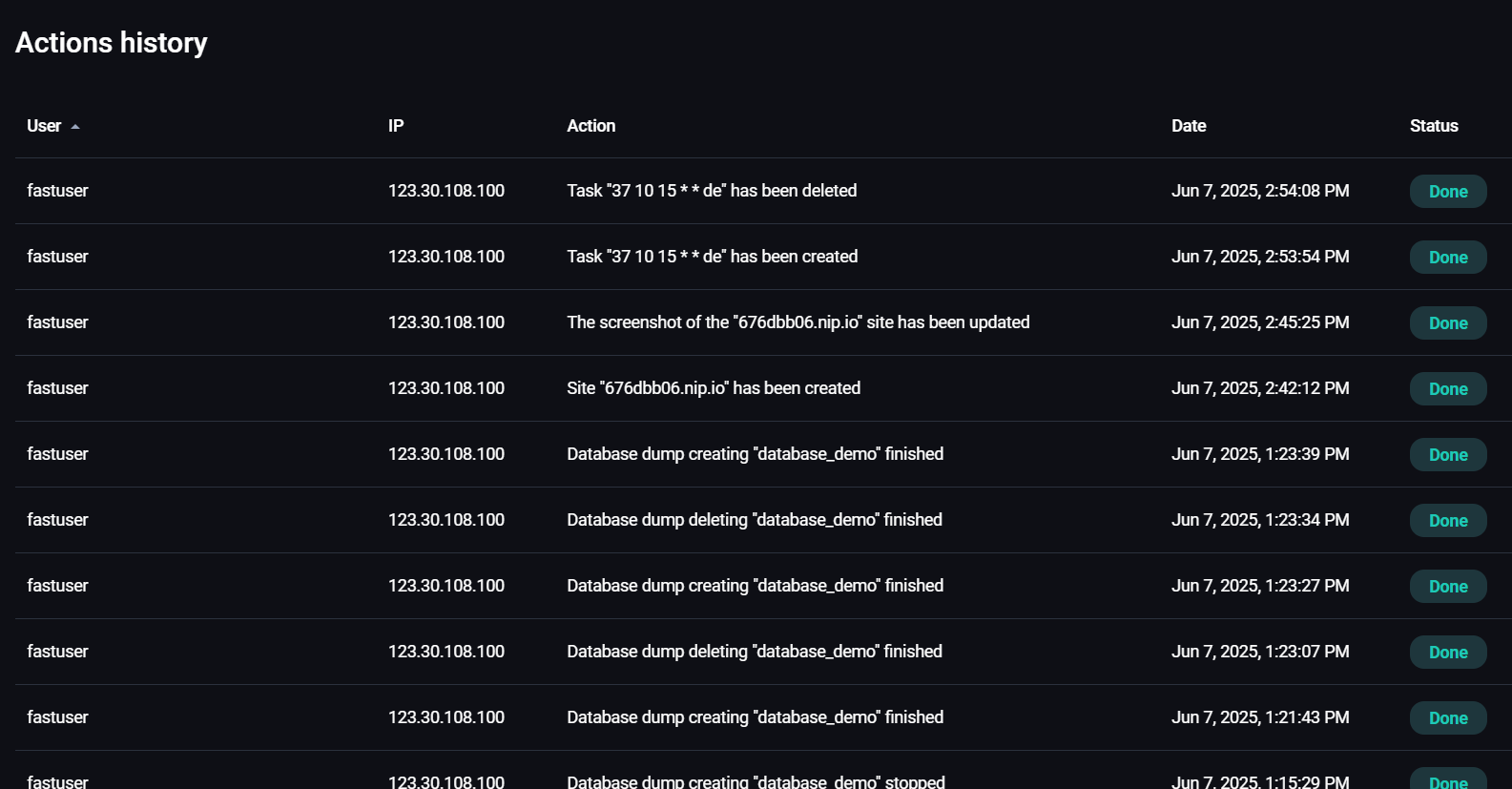Screen dimensions: 1512x789
Task: Sort by the IP column header
Action: (x=396, y=126)
